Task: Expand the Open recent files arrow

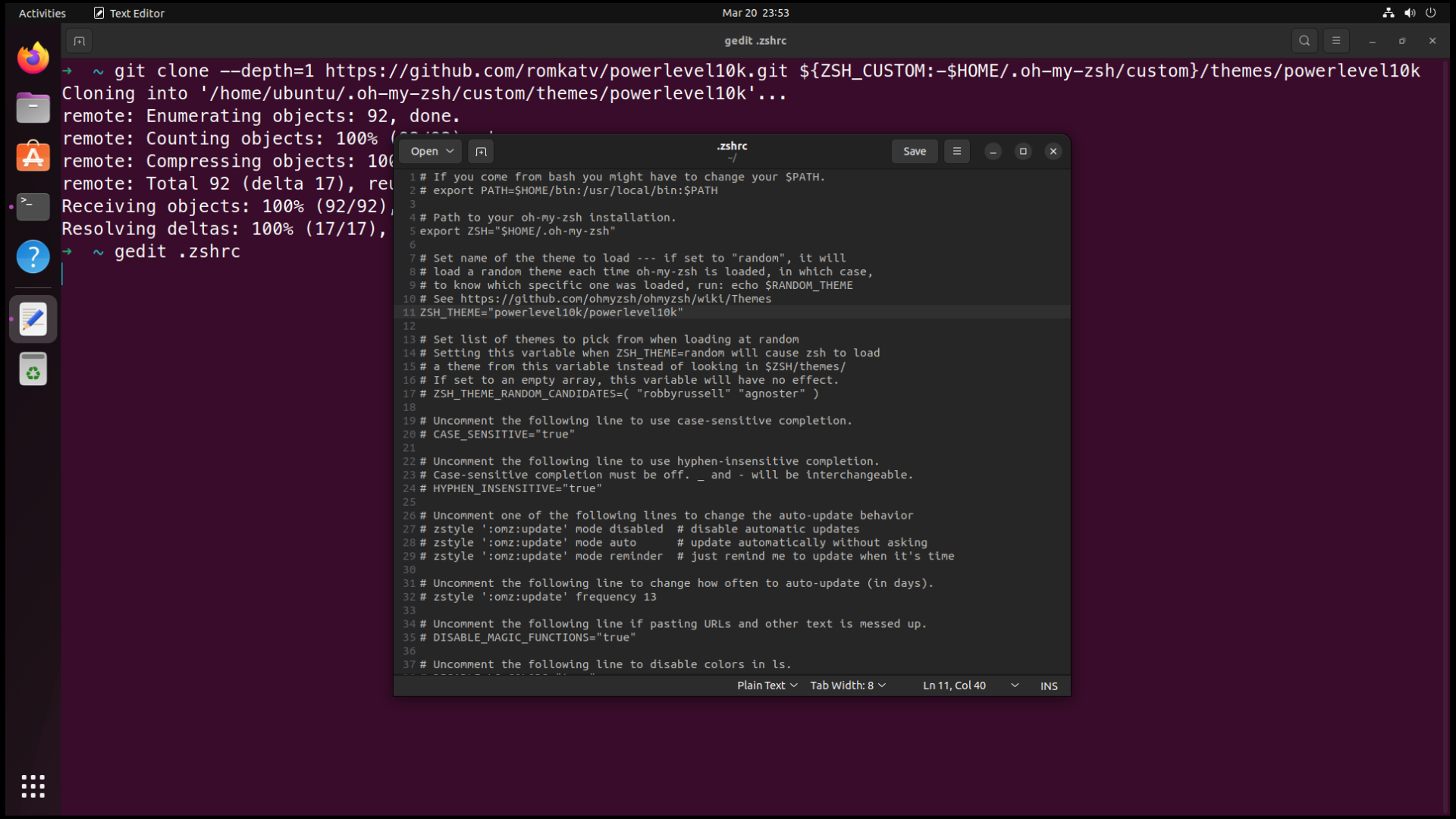Action: 450,152
